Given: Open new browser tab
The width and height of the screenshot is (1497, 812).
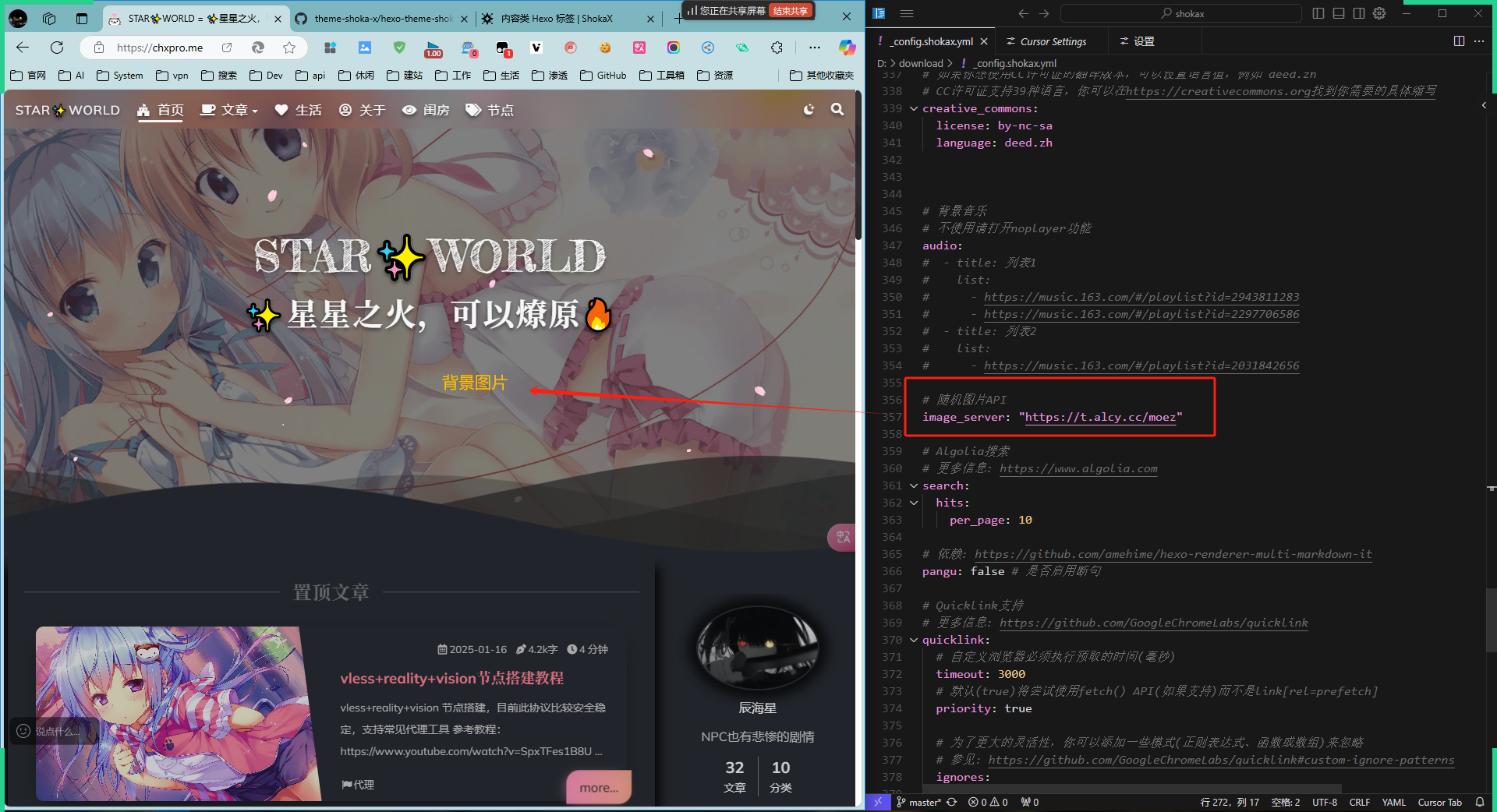Looking at the screenshot, I should pos(678,18).
